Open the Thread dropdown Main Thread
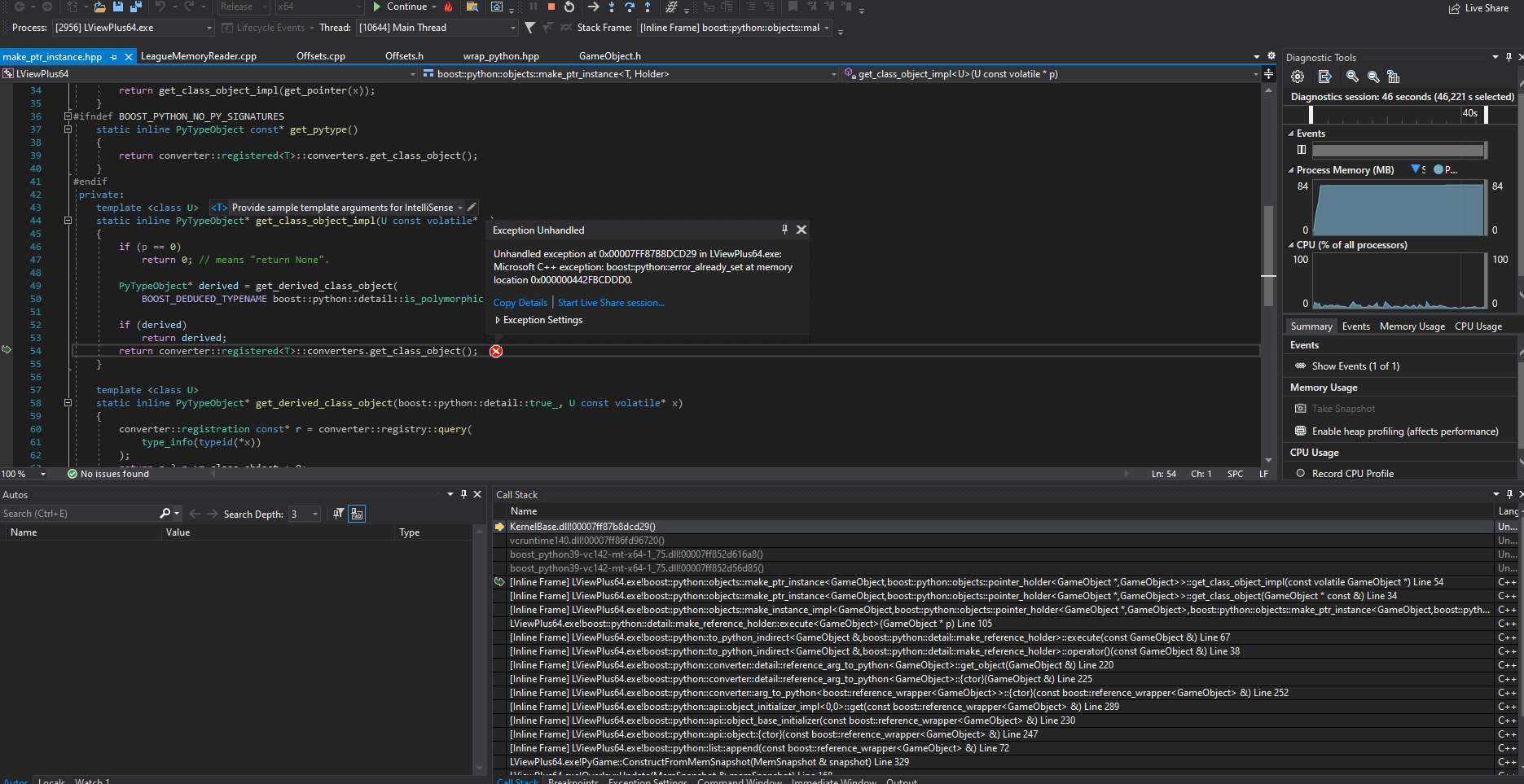Viewport: 1524px width, 784px height. [x=437, y=28]
